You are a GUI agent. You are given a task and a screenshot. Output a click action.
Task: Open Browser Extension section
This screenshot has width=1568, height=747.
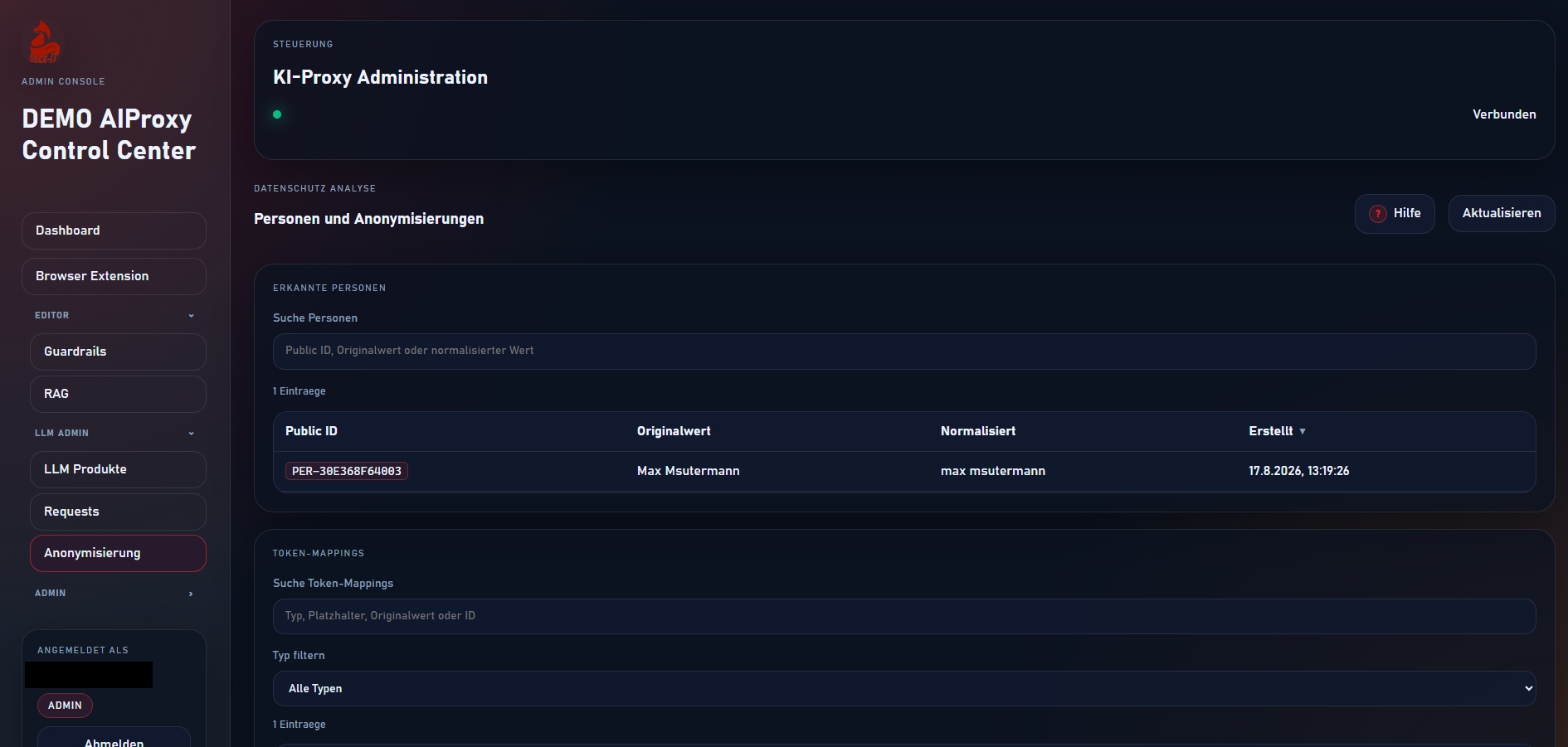[x=114, y=276]
